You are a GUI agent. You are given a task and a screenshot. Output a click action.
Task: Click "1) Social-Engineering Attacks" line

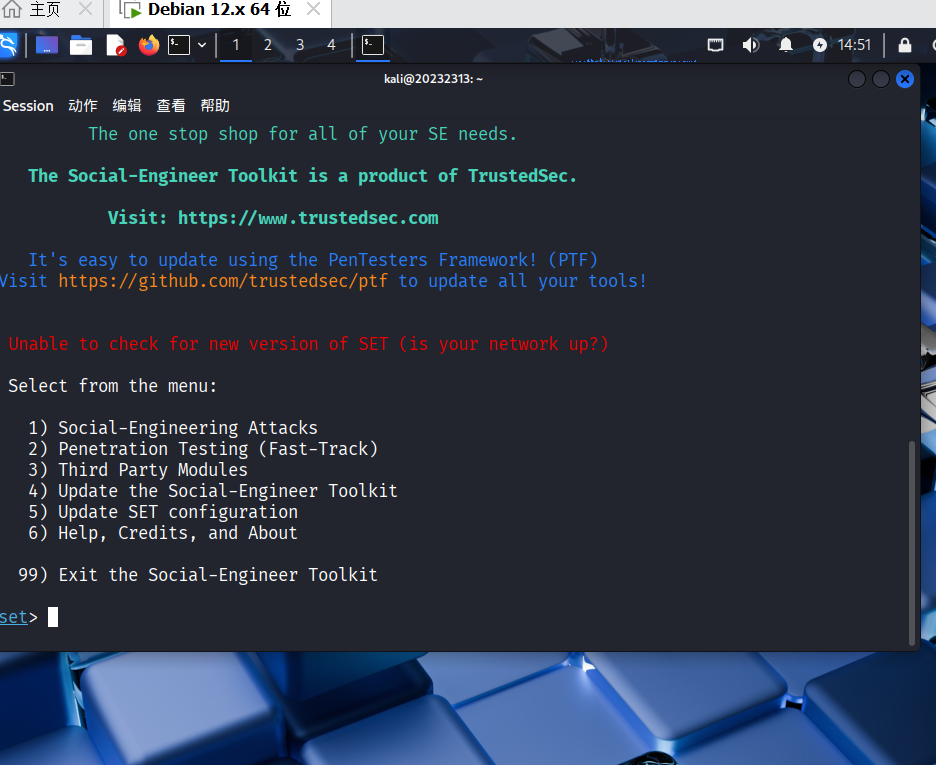173,428
